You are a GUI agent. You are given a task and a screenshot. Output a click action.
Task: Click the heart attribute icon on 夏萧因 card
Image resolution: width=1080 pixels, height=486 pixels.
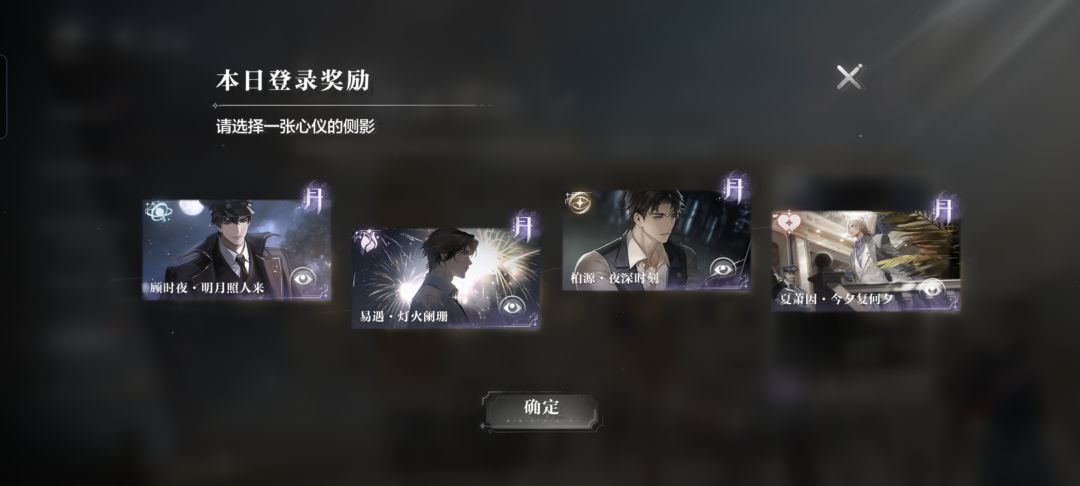786,222
